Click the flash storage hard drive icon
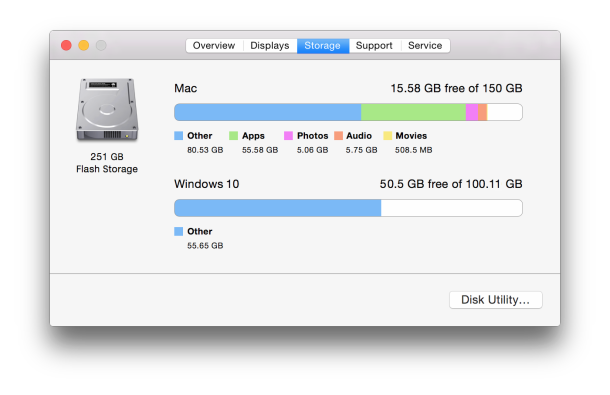 [107, 109]
